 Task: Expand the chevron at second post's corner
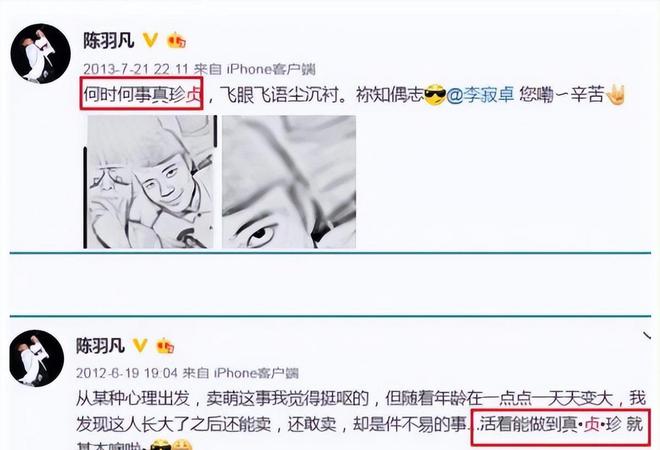647,336
